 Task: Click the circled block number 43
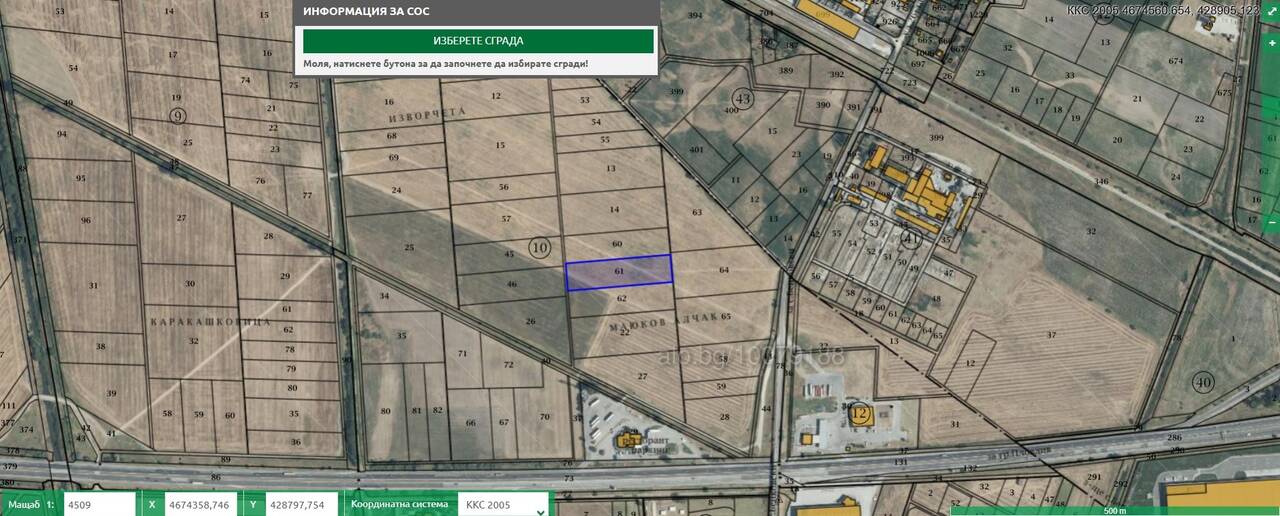tap(742, 98)
